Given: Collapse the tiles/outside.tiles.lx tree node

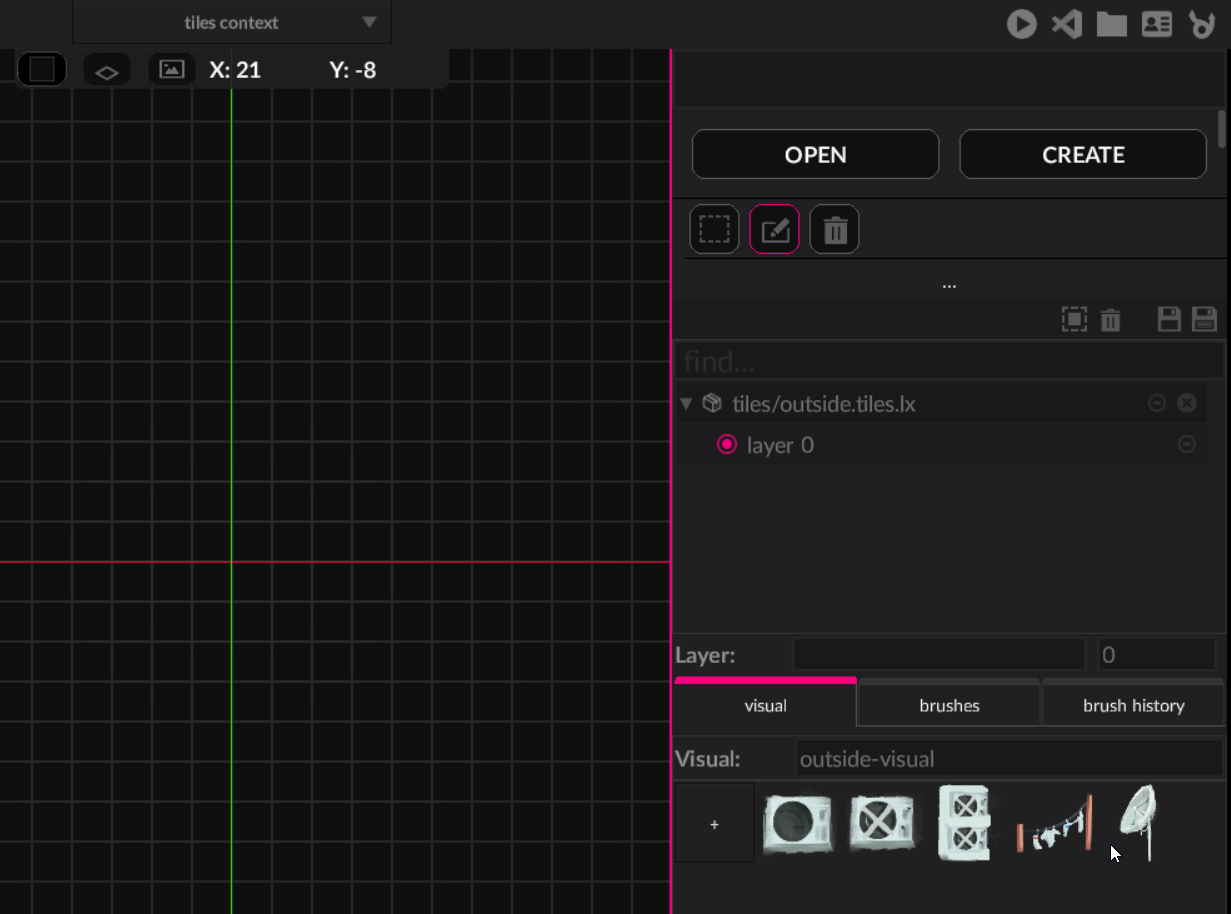Looking at the screenshot, I should [686, 404].
